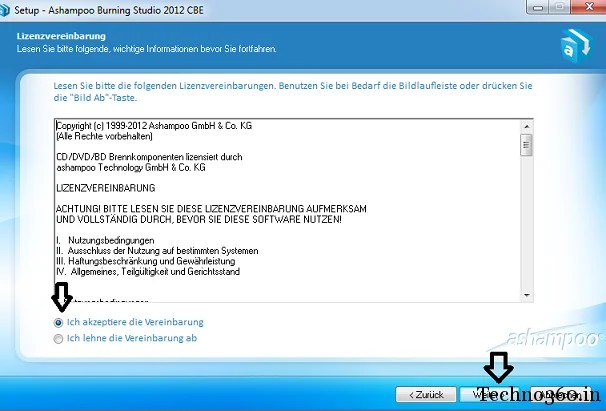
Task: Cancel setup with the Abbrechen button
Action: (x=560, y=395)
